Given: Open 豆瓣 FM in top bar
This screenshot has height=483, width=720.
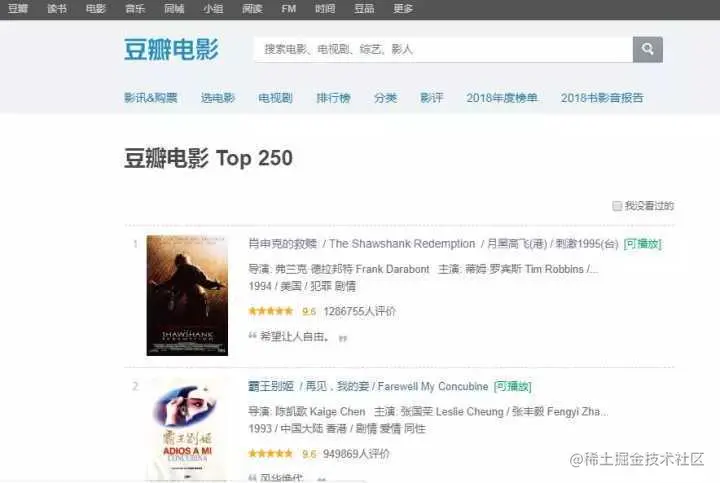Looking at the screenshot, I should tap(288, 8).
